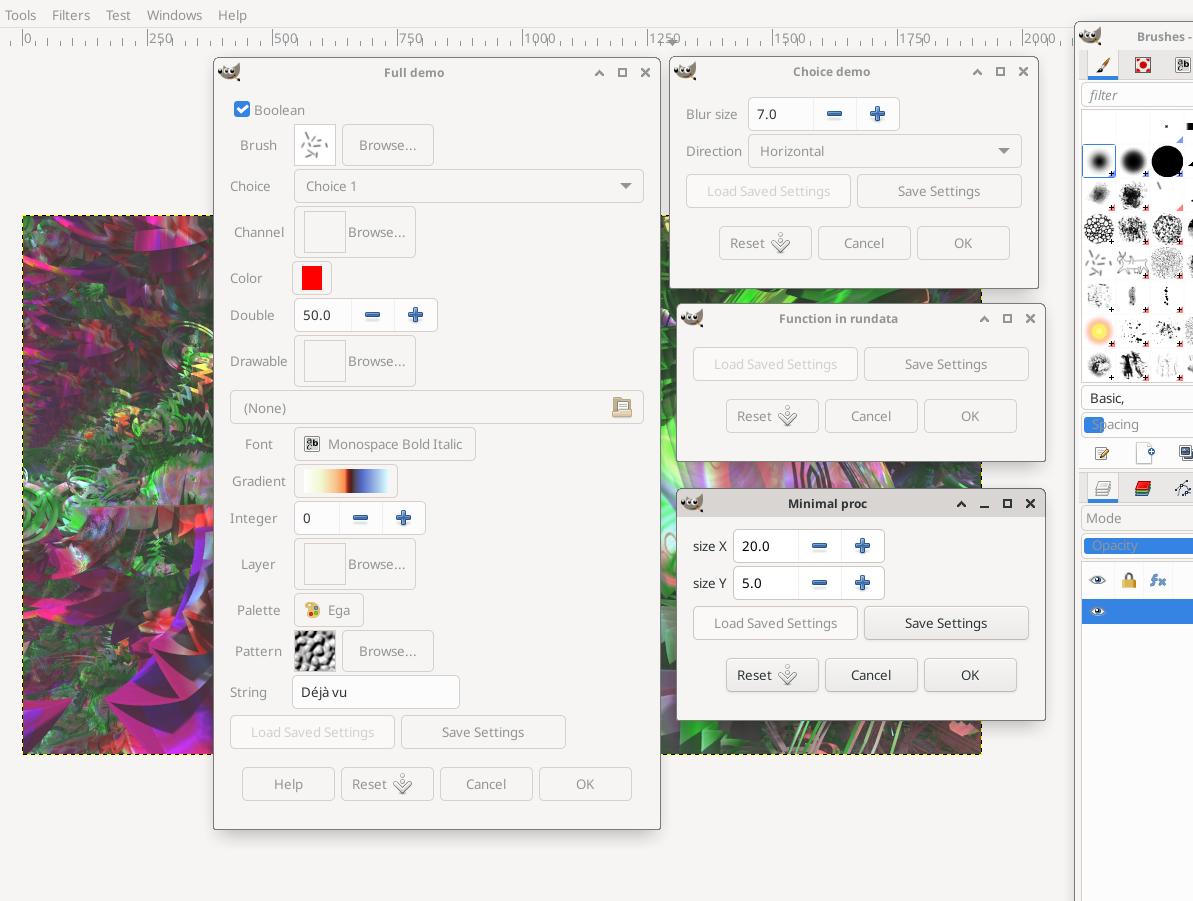This screenshot has width=1193, height=901.
Task: Click the red Color swatch
Action: click(x=312, y=278)
